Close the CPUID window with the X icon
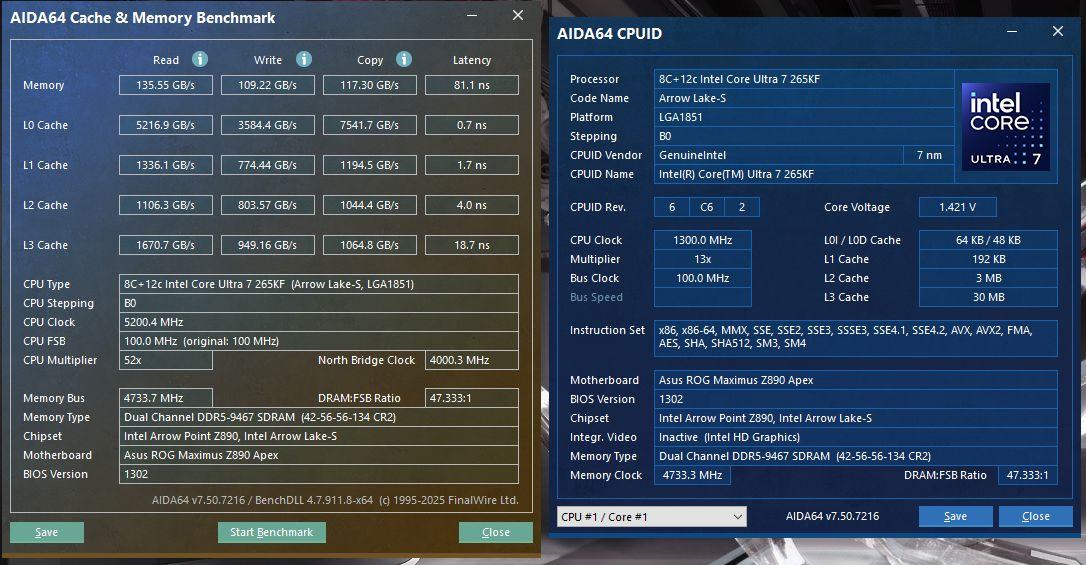This screenshot has width=1086, height=565. coord(1058,31)
